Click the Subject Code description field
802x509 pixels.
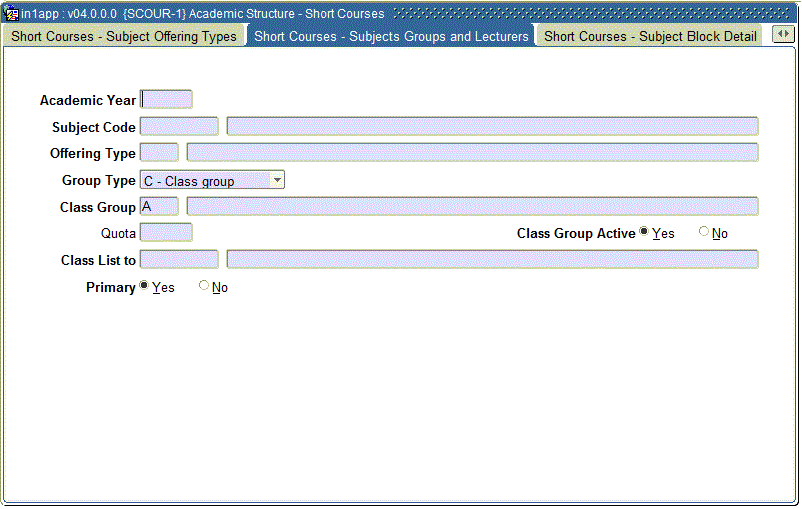(x=492, y=126)
